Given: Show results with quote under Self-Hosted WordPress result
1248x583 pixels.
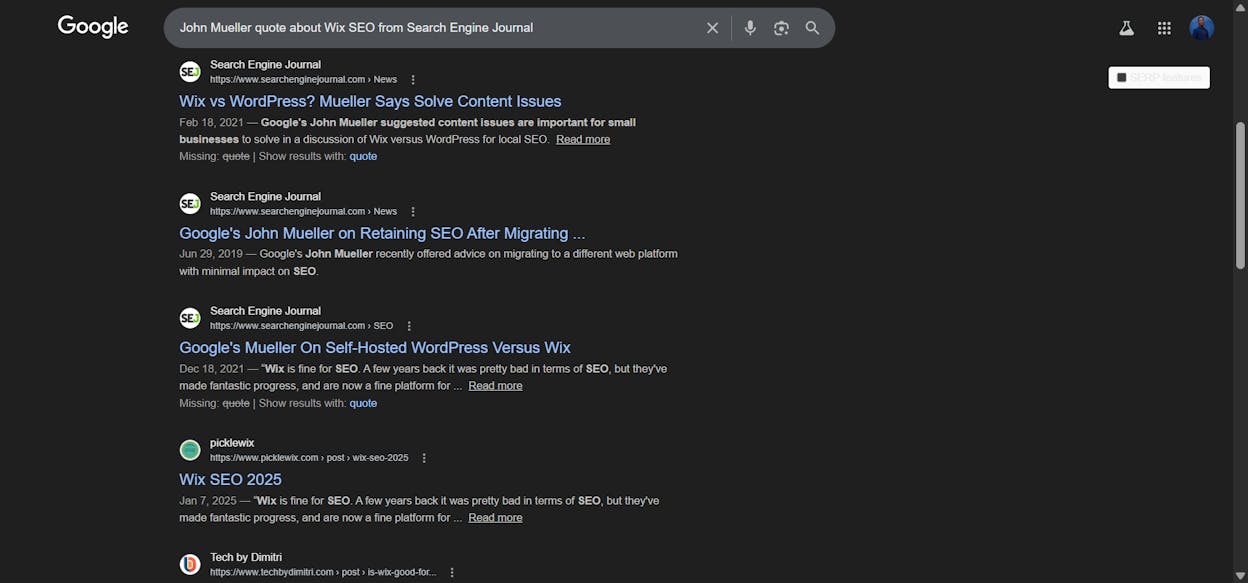Looking at the screenshot, I should pyautogui.click(x=363, y=403).
